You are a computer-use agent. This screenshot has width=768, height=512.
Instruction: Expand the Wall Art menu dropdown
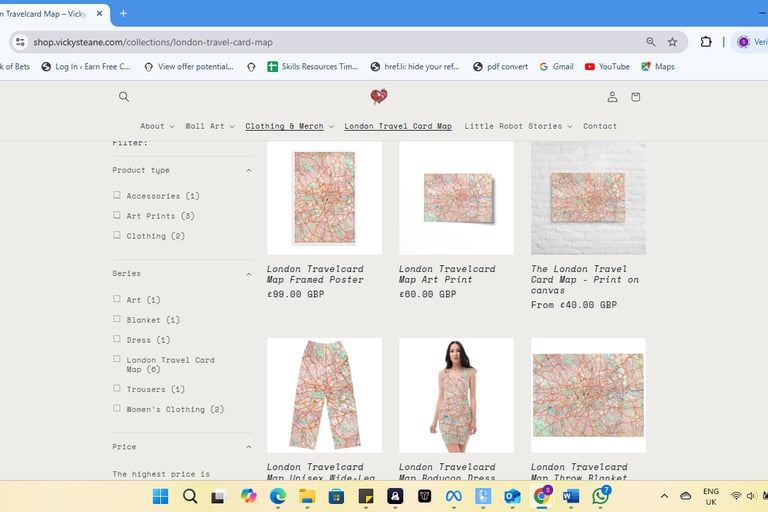click(210, 126)
